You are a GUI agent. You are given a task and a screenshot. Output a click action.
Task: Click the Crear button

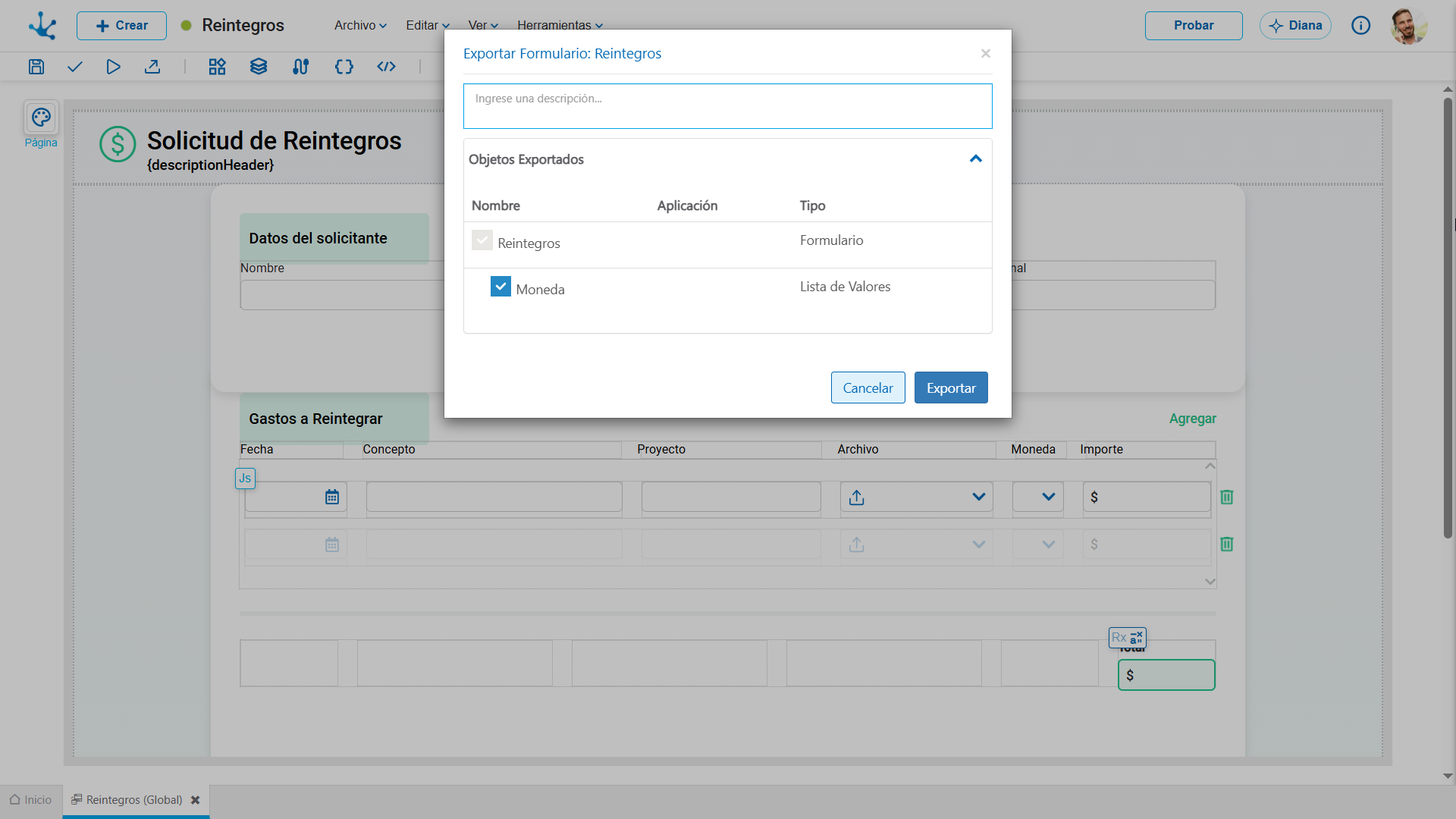(121, 26)
